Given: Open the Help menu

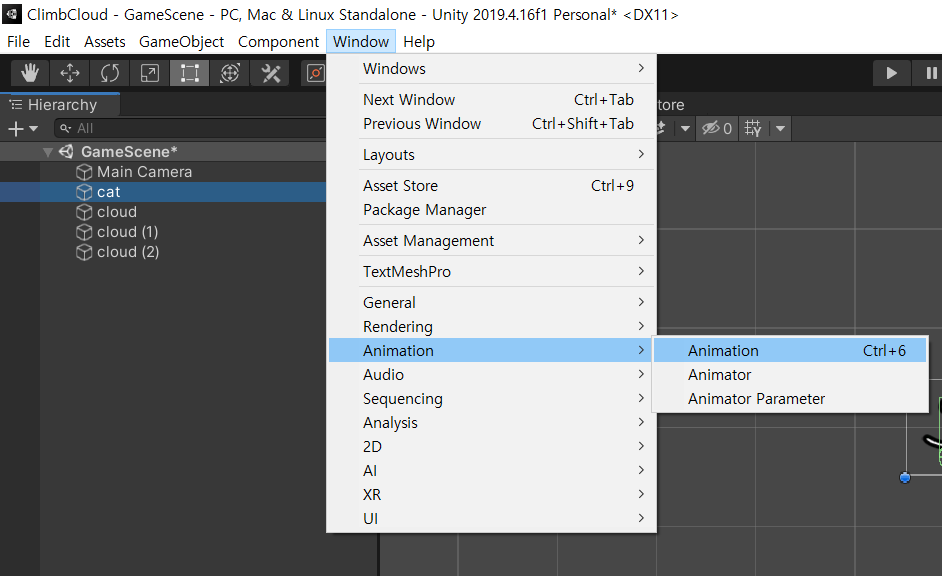Looking at the screenshot, I should click(x=419, y=41).
